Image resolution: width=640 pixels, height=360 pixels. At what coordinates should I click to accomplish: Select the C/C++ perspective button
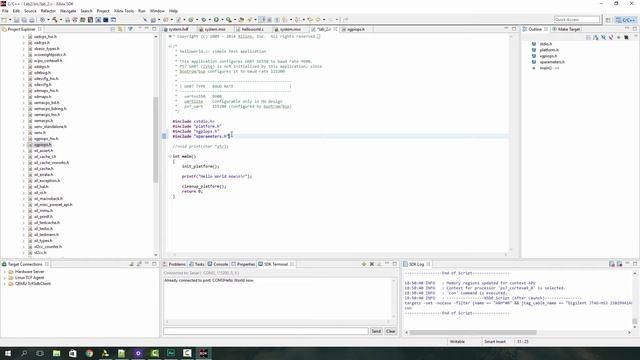626,20
